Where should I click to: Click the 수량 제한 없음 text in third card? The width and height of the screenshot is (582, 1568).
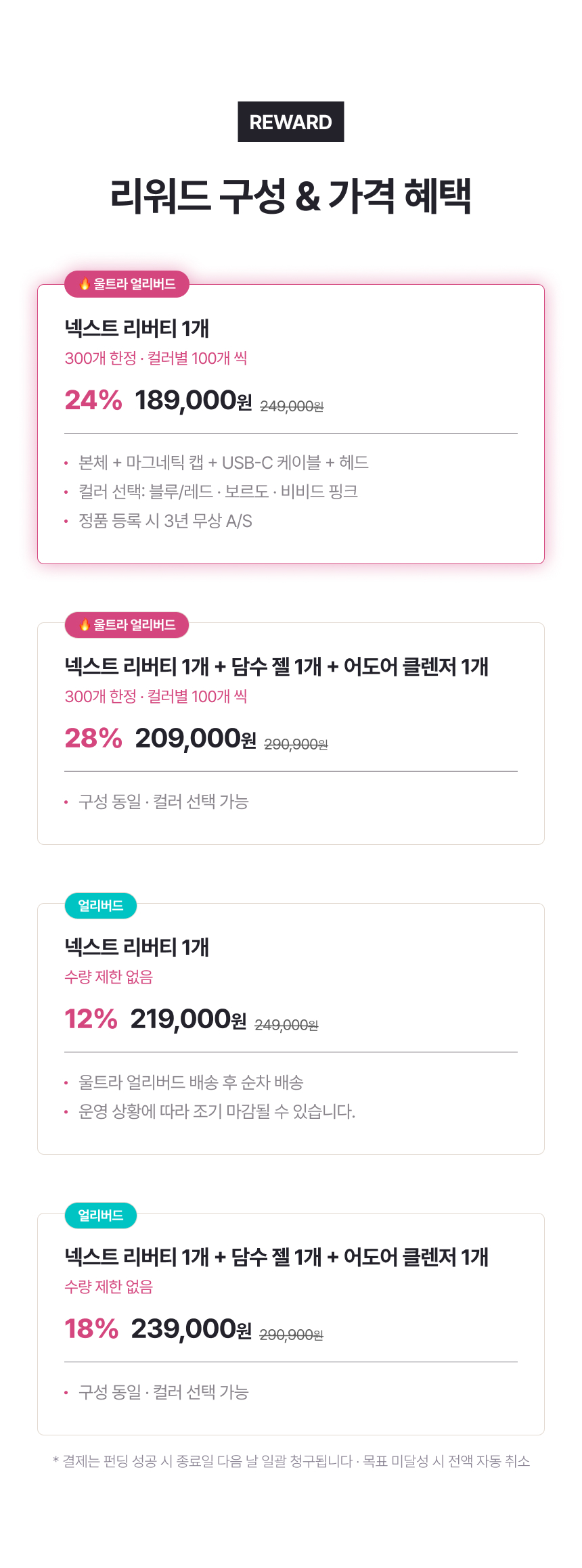coord(109,977)
